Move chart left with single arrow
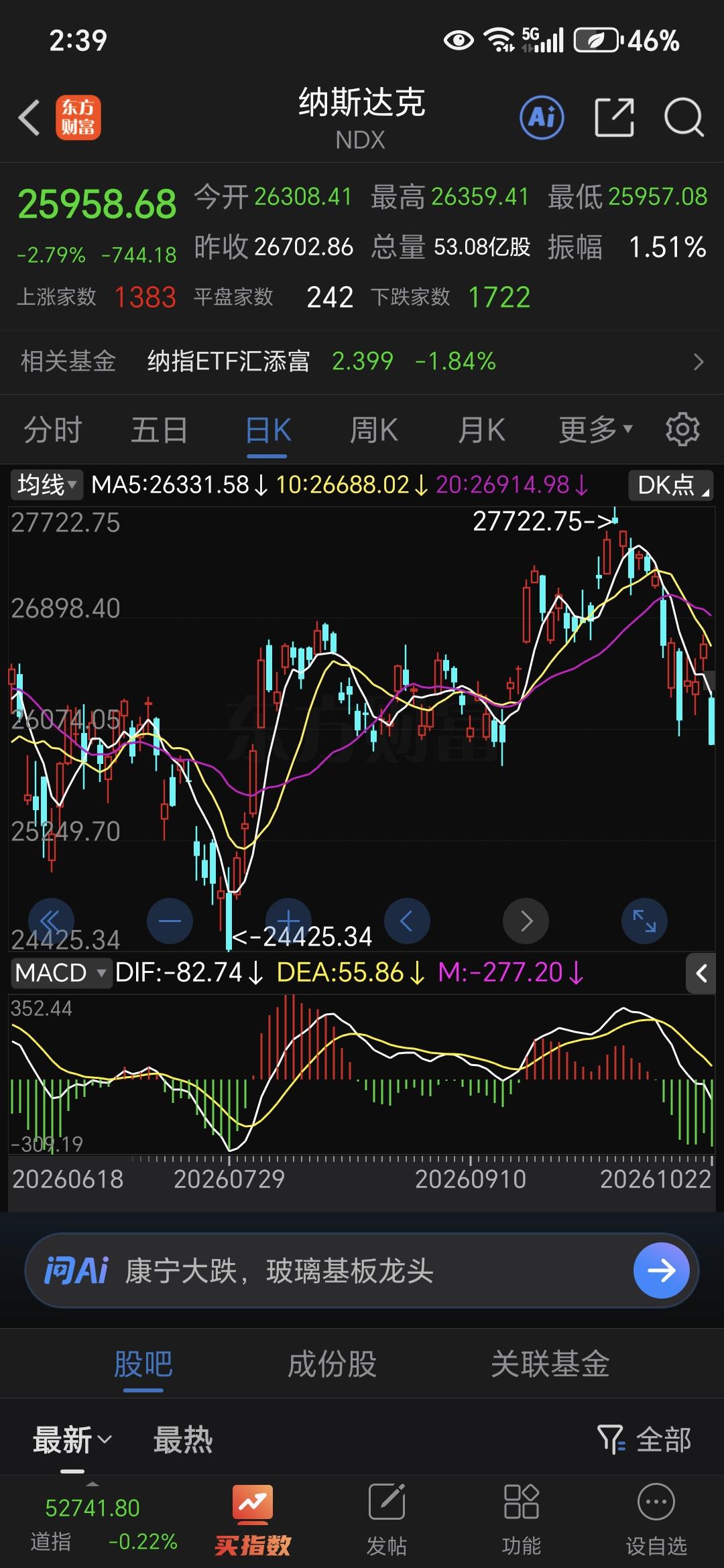The width and height of the screenshot is (724, 1568). (x=407, y=921)
